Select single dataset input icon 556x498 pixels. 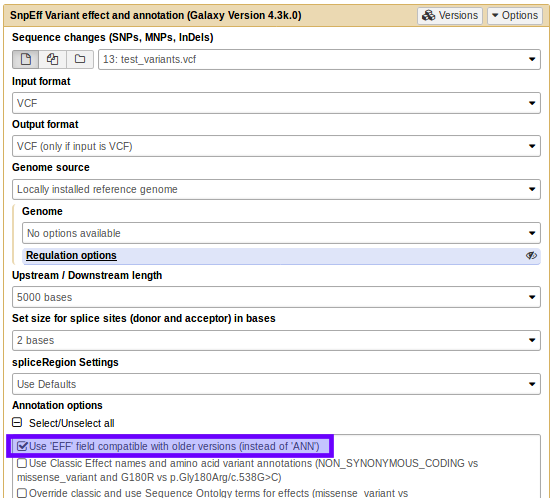(x=26, y=59)
